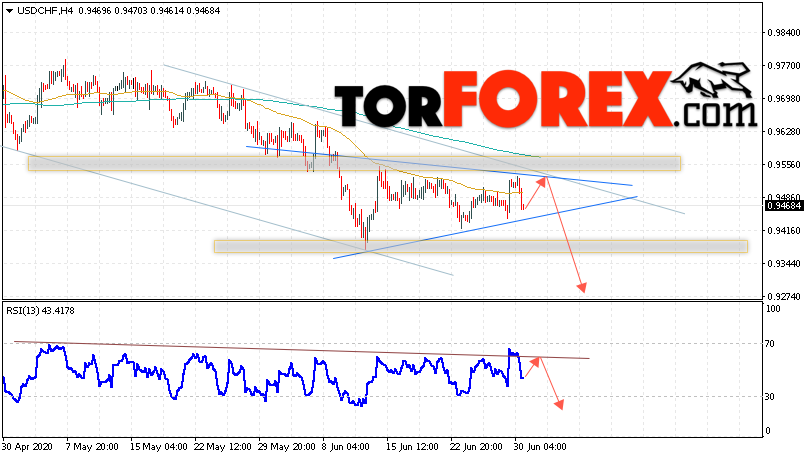Select the RSI(13) 43.4178 indicator label

point(40,311)
